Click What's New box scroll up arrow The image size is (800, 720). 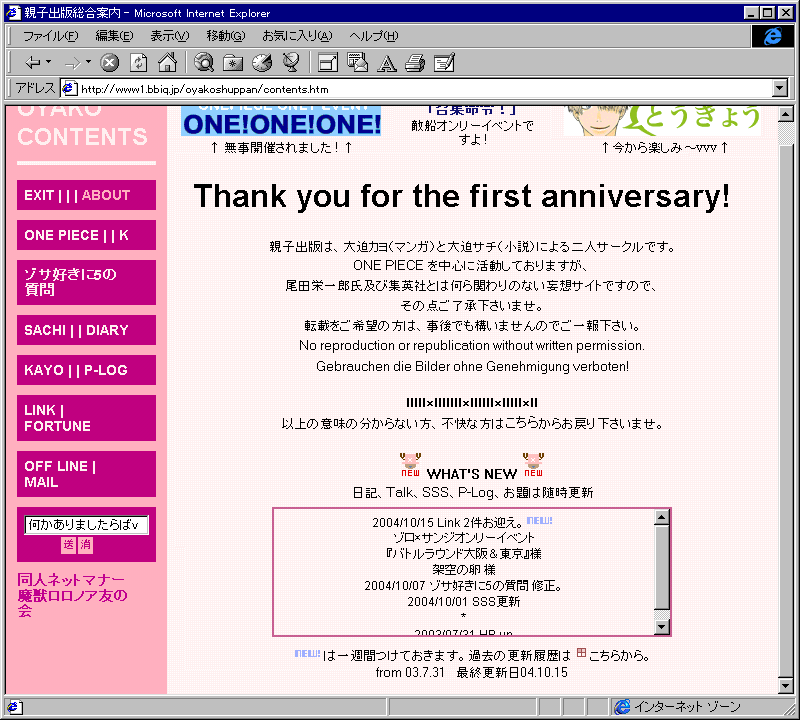pos(661,517)
